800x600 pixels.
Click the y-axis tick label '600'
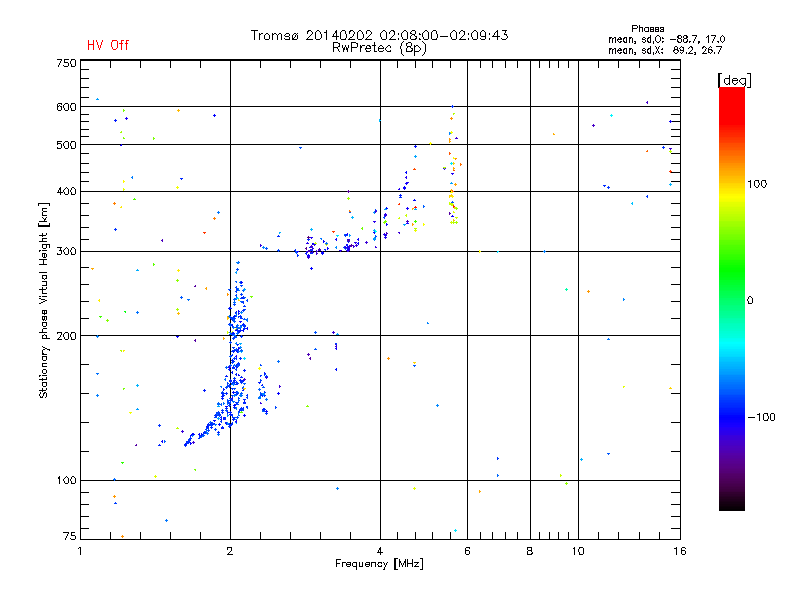tap(66, 107)
